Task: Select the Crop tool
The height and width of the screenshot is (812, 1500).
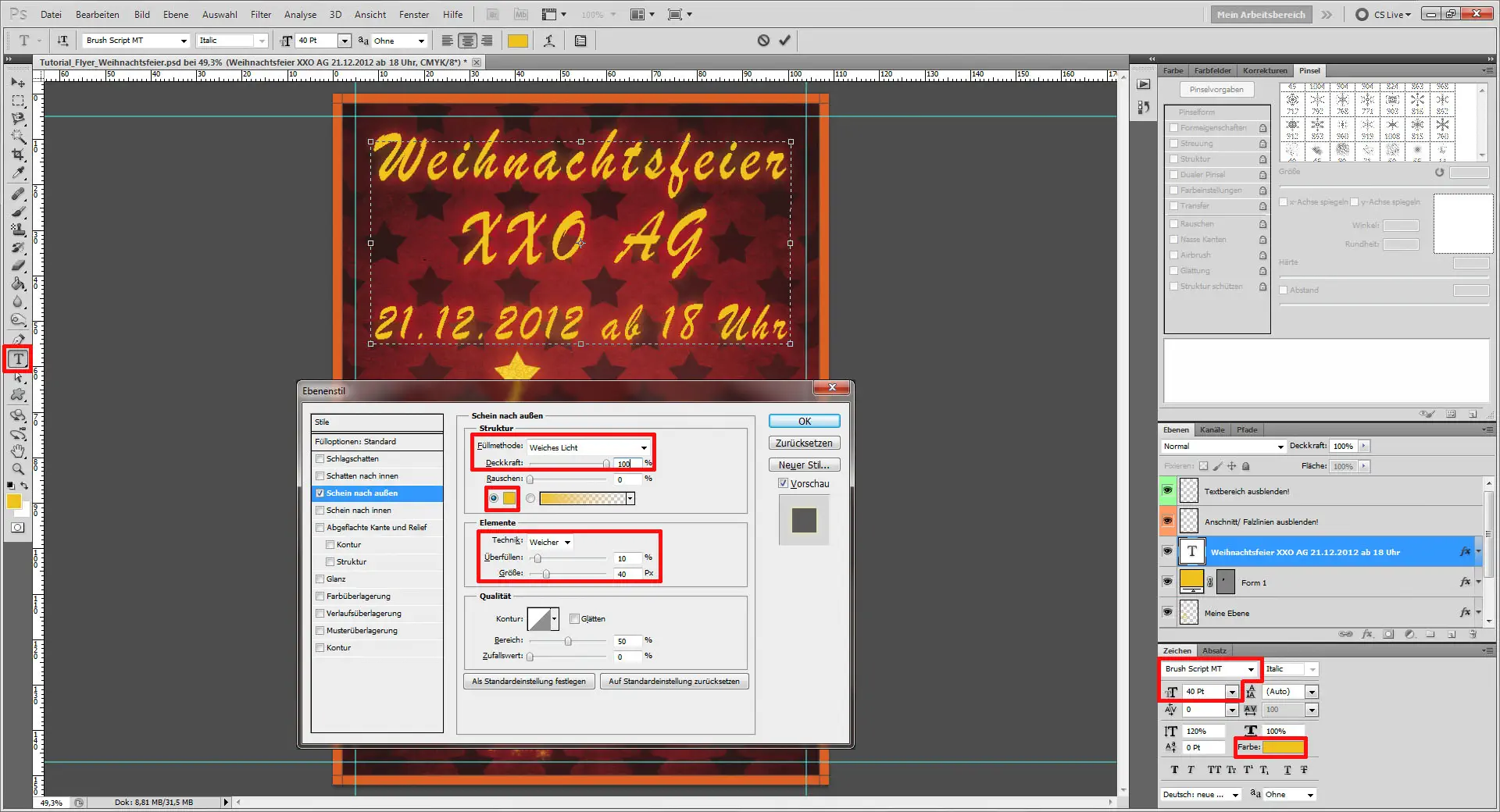Action: point(18,155)
